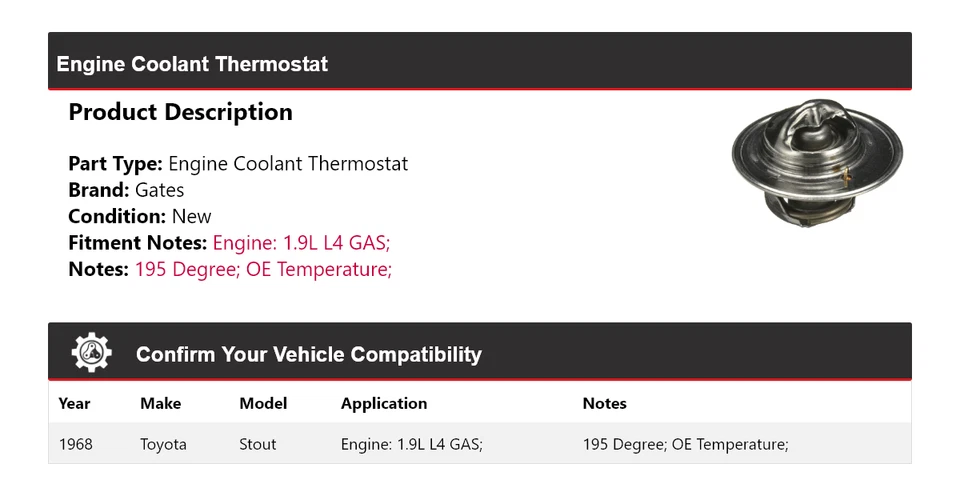
Task: Select the Toyota make cell
Action: (163, 444)
